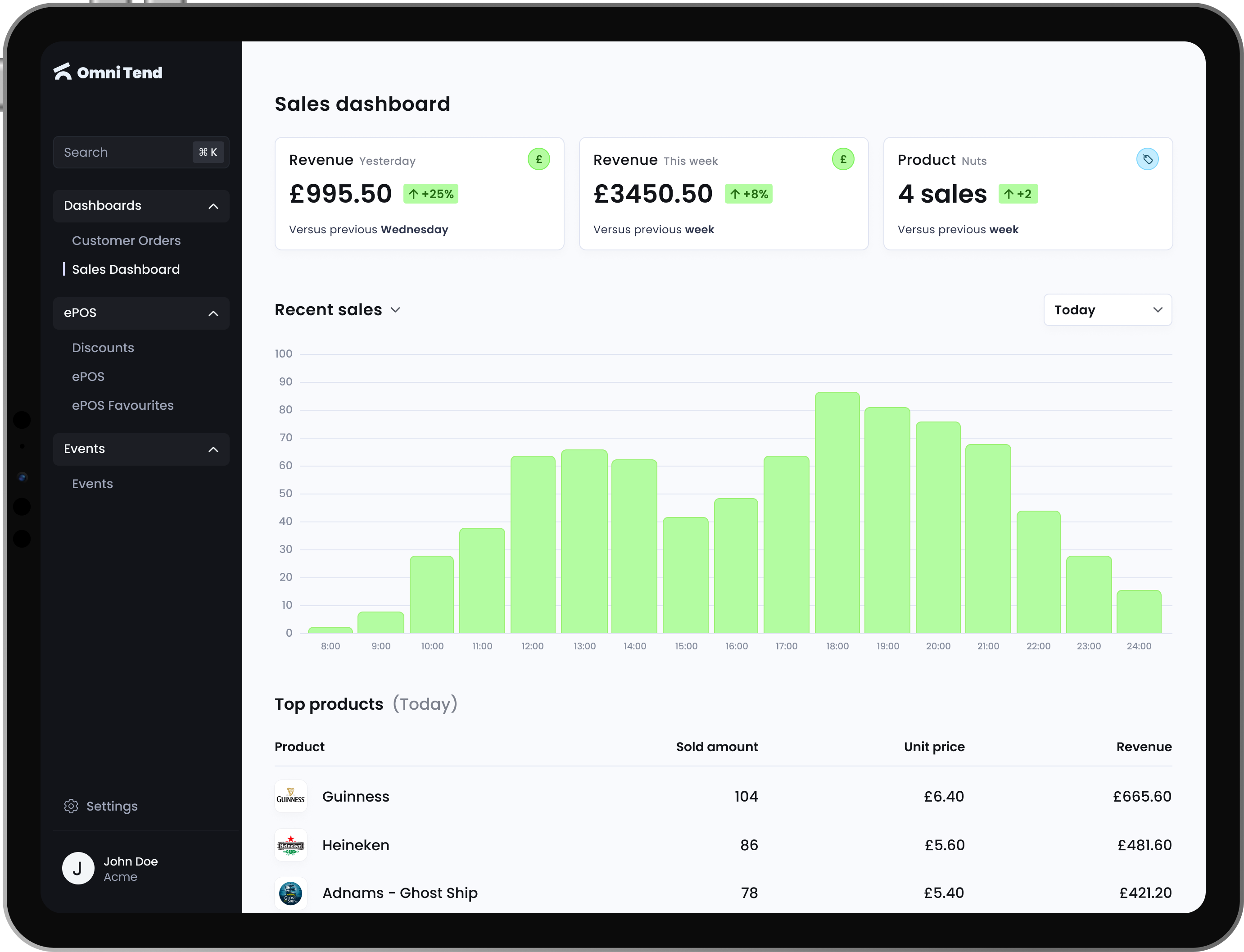Click the pound icon on Revenue This week card

coord(842,159)
